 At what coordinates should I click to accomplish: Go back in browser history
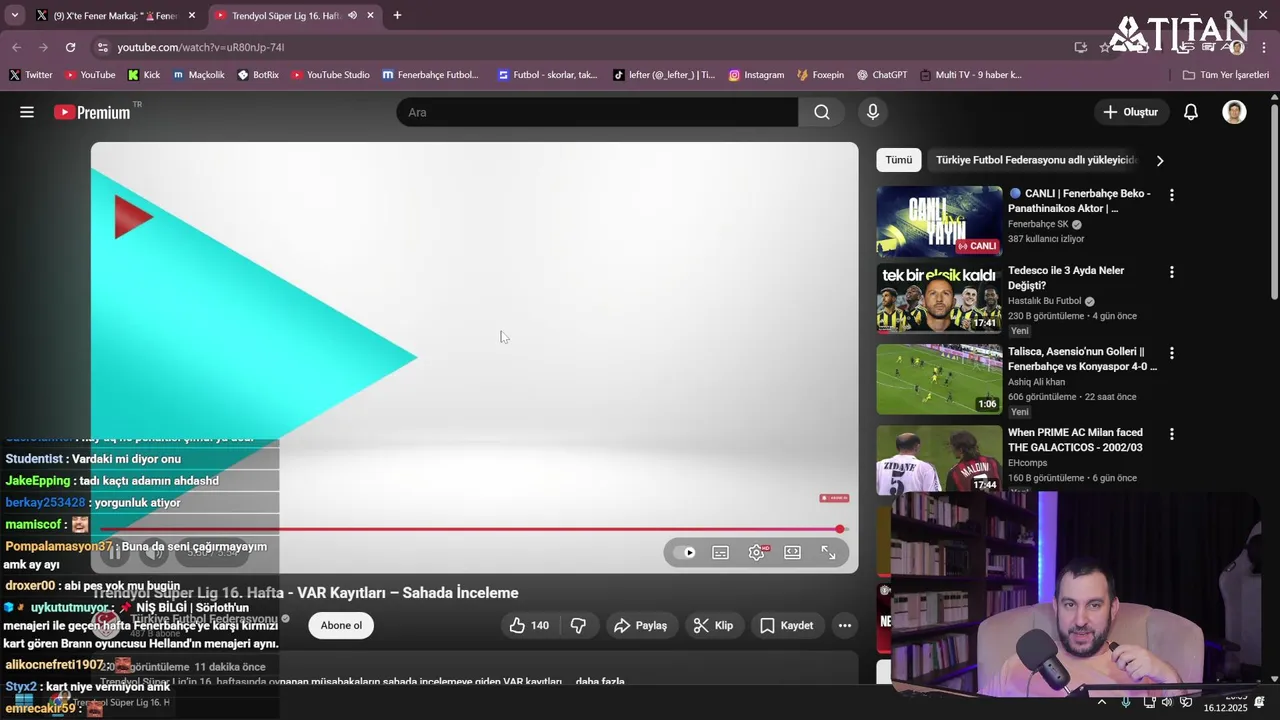(16, 47)
